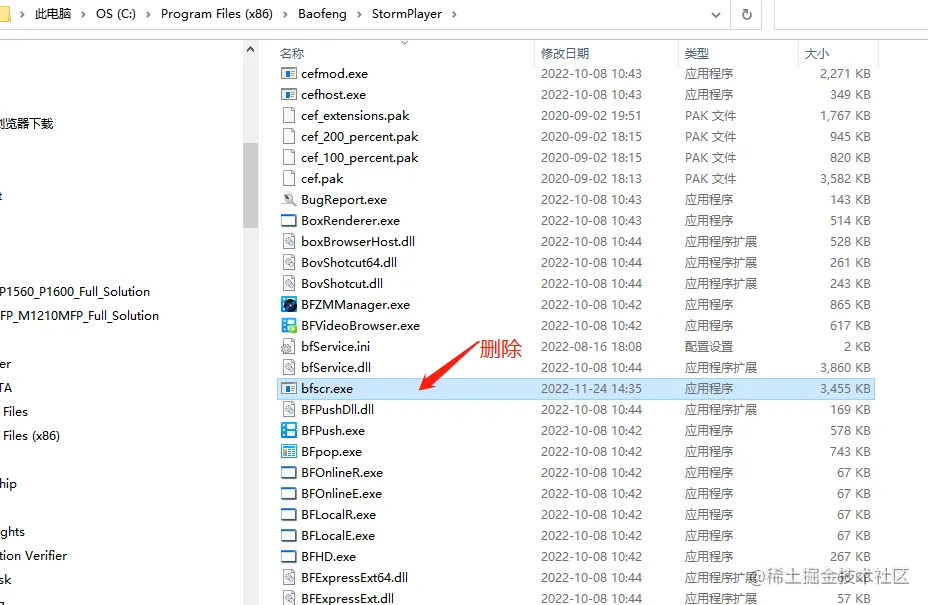Select FP_M1210MFP_Full_Solution in navigation pane
This screenshot has height=605, width=928.
pos(80,316)
